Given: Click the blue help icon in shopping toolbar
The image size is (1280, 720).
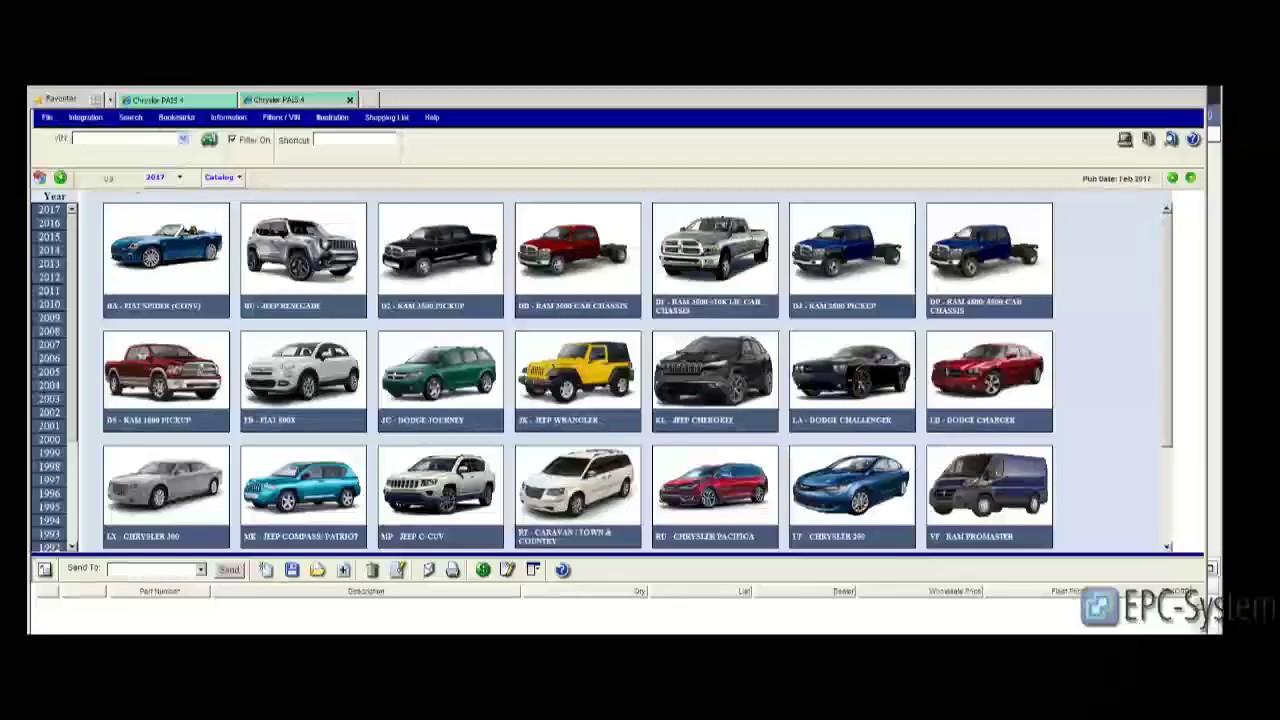Looking at the screenshot, I should coord(562,569).
